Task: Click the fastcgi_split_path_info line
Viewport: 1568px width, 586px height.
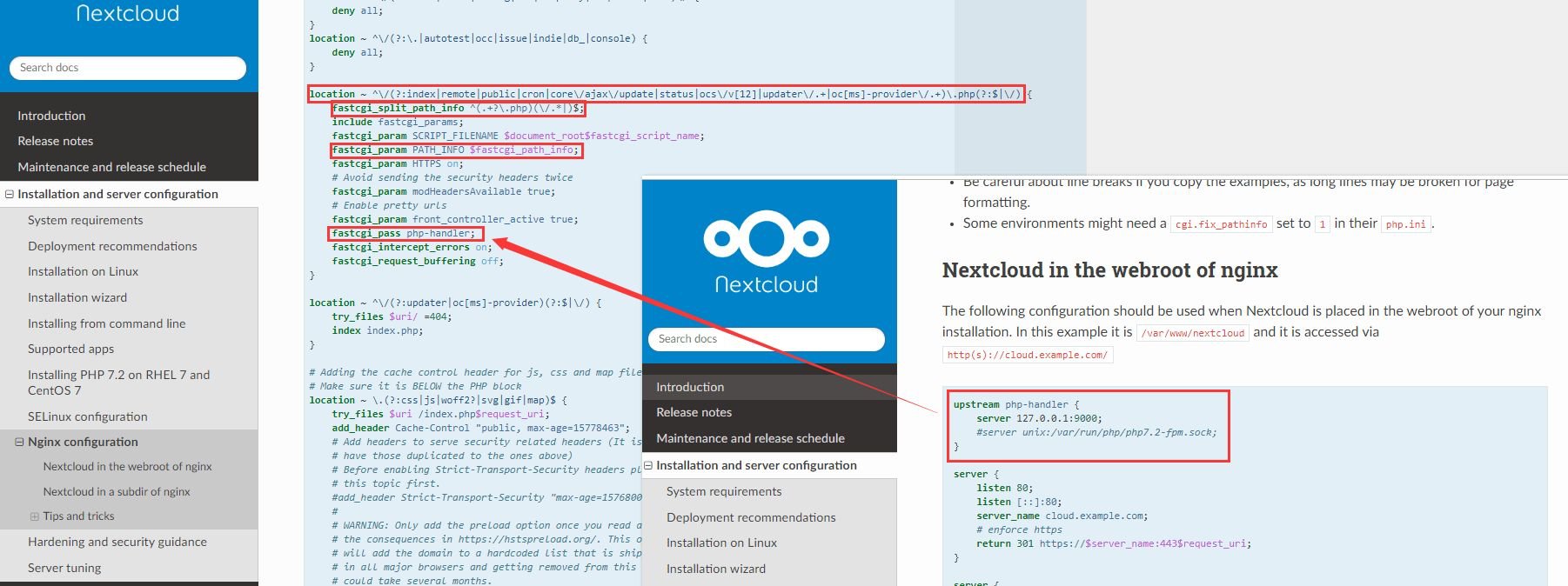Action: click(458, 108)
